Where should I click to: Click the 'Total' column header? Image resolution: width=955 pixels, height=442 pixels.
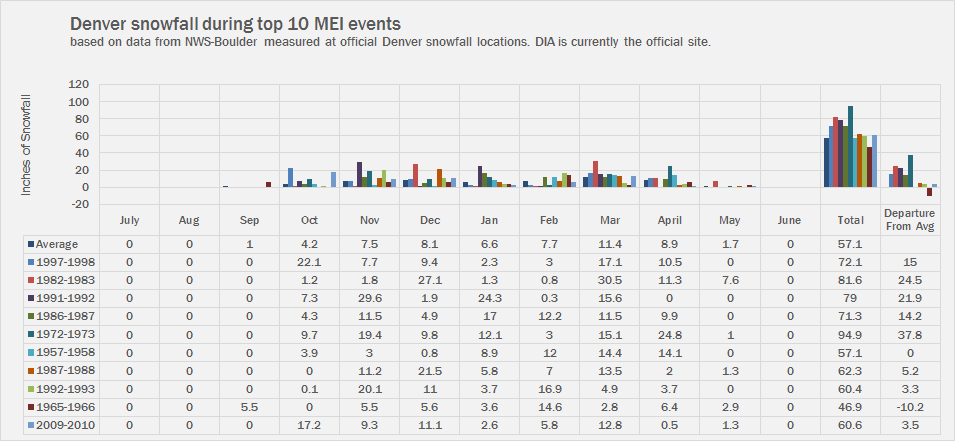tap(850, 220)
